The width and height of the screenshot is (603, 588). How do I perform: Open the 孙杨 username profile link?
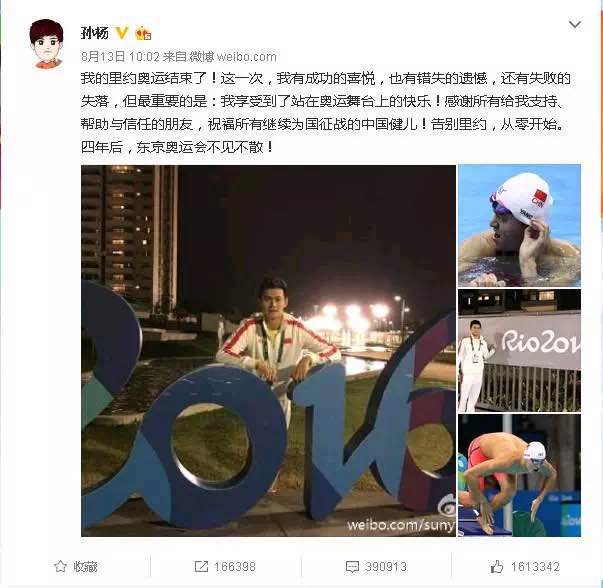click(x=94, y=33)
